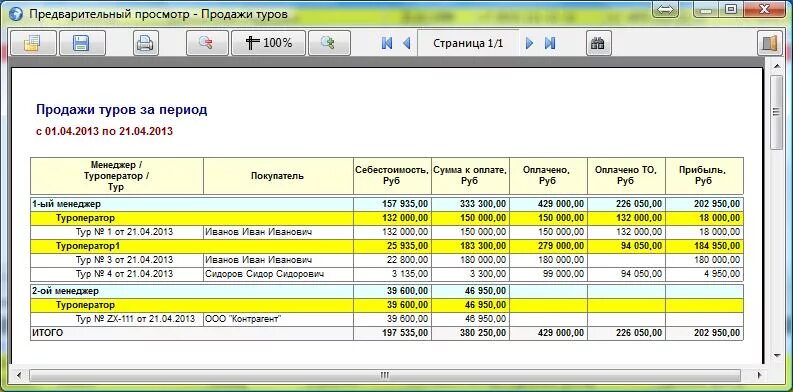The image size is (793, 392).
Task: Zoom in with the magnifier plus icon
Action: (x=329, y=43)
